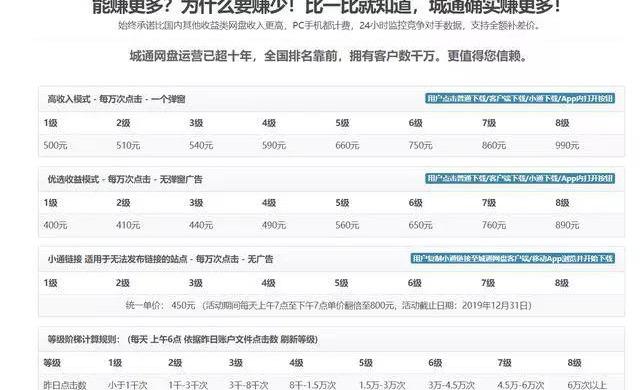The image size is (640, 390).
Task: Click 4级 in the 等级阶梯计算规则 table
Action: pyautogui.click(x=296, y=363)
